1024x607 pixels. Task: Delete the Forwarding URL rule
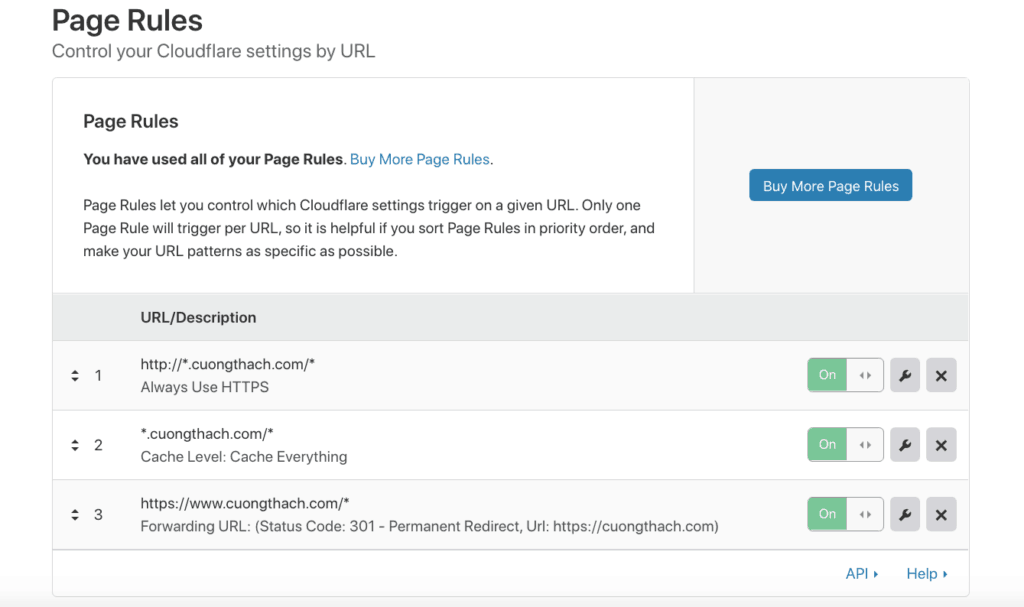[x=941, y=514]
